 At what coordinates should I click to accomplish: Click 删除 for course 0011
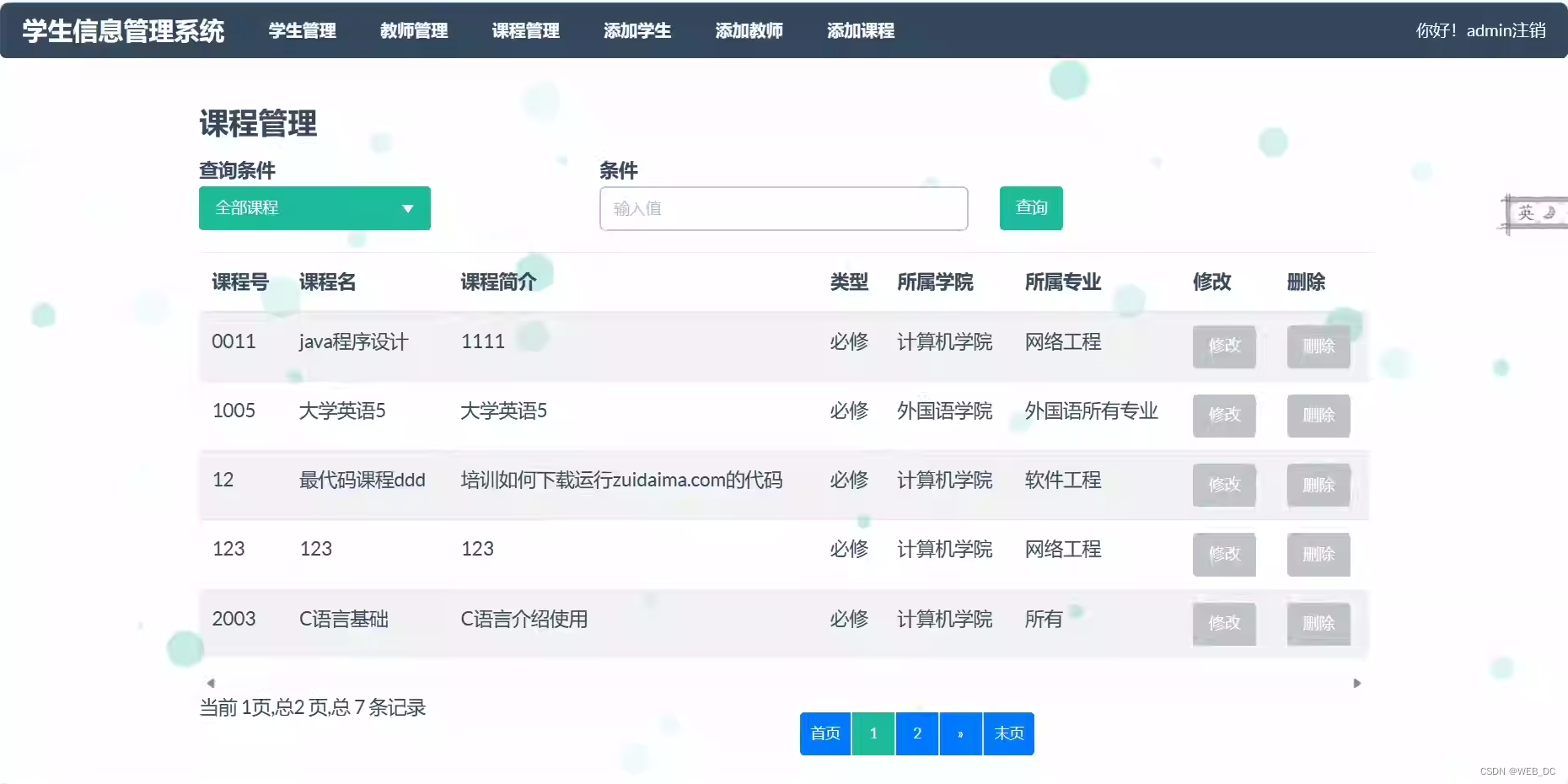pyautogui.click(x=1318, y=346)
